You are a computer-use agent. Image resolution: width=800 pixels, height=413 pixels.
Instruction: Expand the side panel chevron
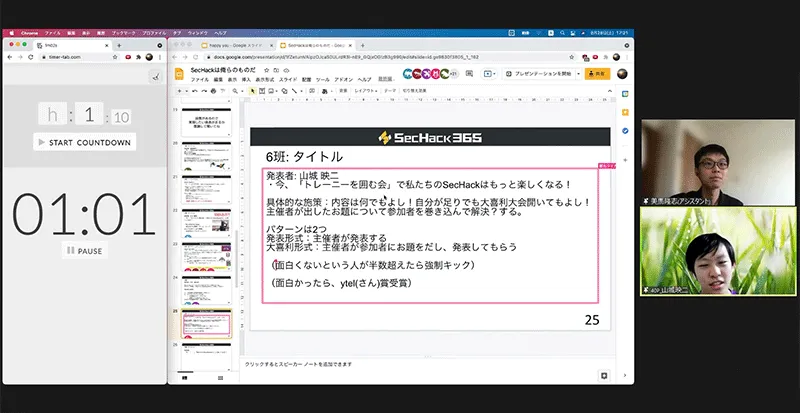coord(625,375)
